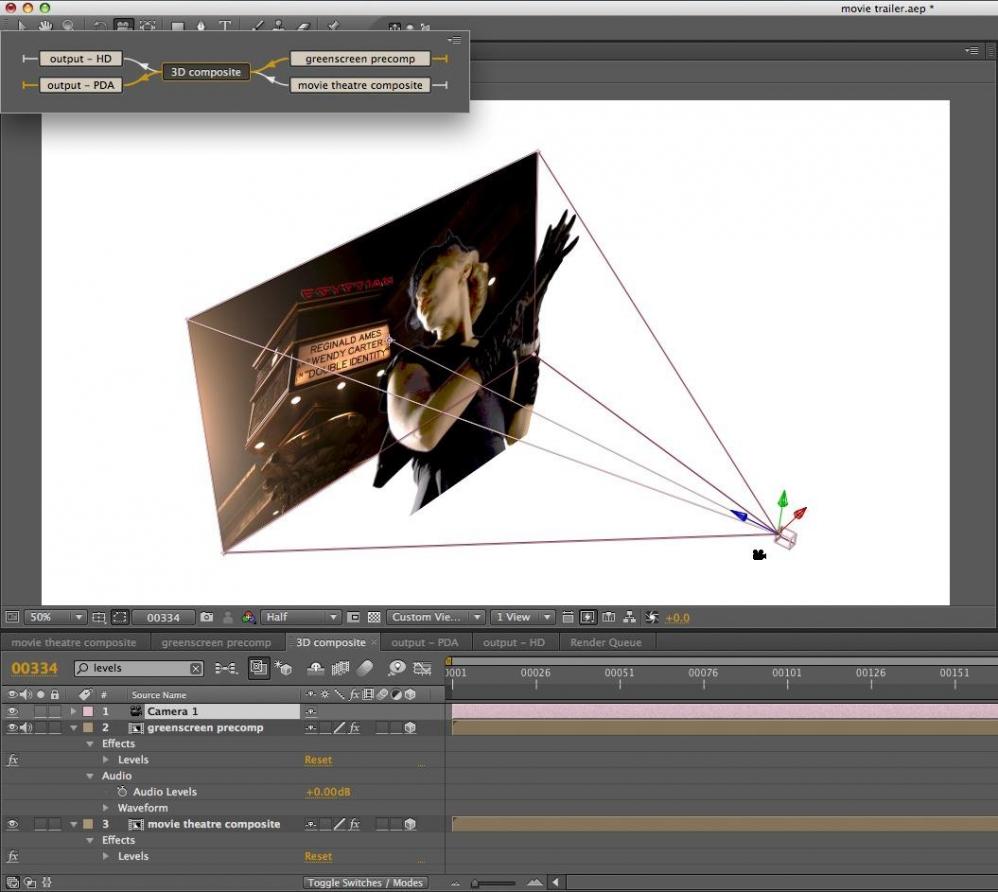998x892 pixels.
Task: Select the Hand tool in the toolbar
Action: pyautogui.click(x=45, y=26)
